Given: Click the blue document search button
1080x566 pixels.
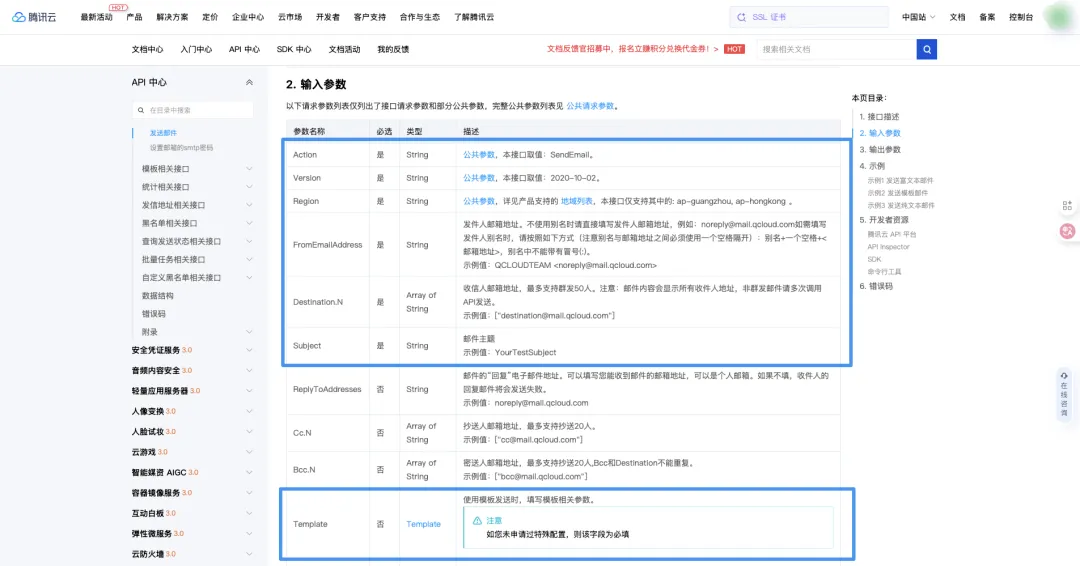Looking at the screenshot, I should point(926,50).
